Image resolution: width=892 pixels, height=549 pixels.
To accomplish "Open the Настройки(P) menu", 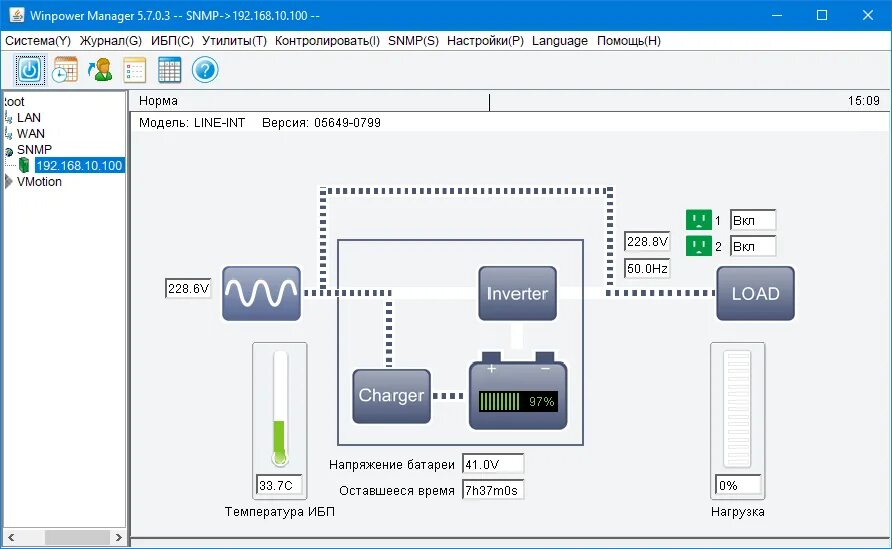I will click(x=485, y=41).
